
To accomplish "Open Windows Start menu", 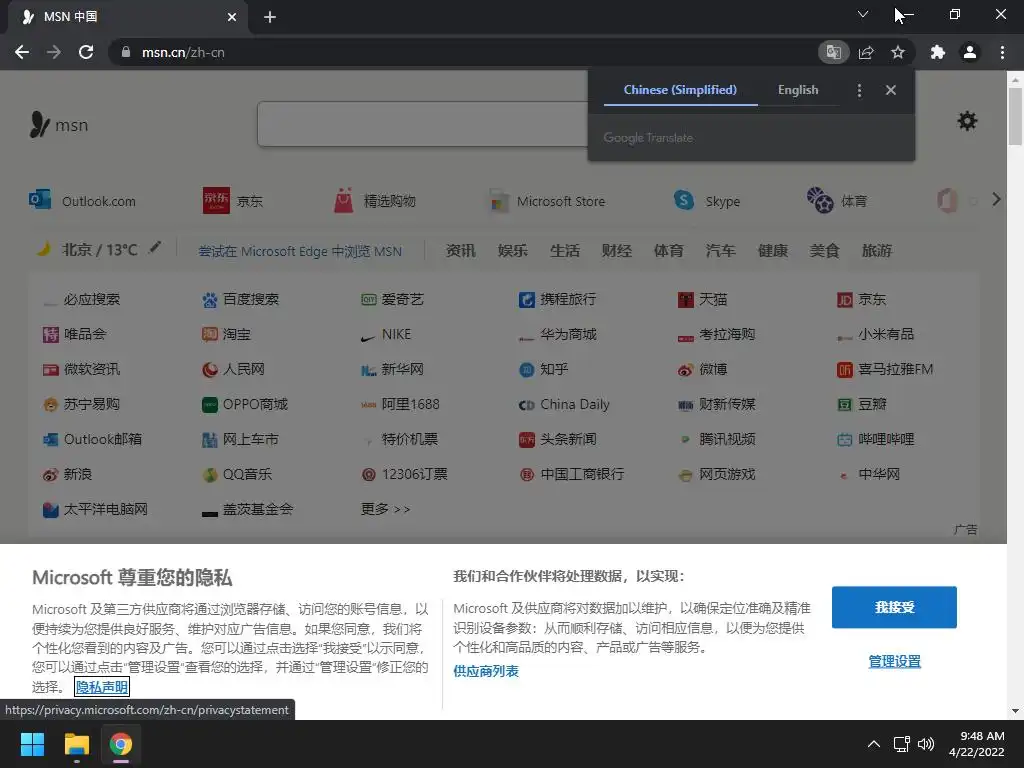I will [32, 744].
